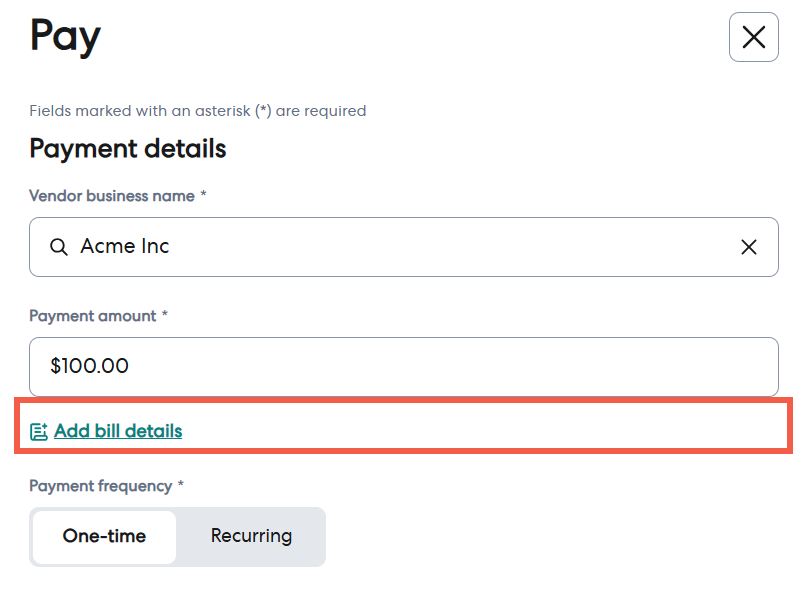Click the bill document icon beside Add bill details
The width and height of the screenshot is (806, 597).
pyautogui.click(x=39, y=431)
